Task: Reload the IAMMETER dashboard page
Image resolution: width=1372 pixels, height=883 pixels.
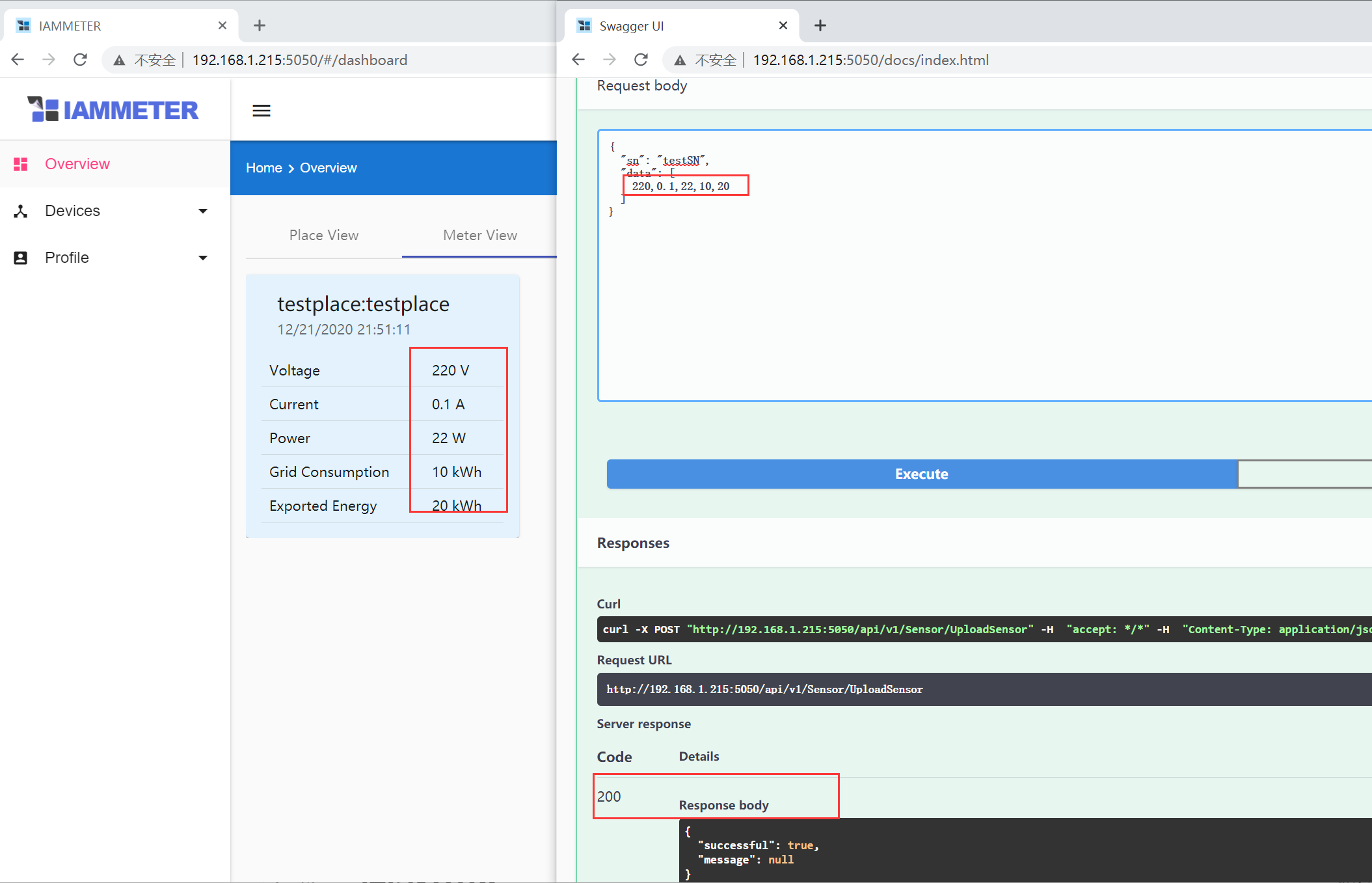Action: tap(80, 59)
